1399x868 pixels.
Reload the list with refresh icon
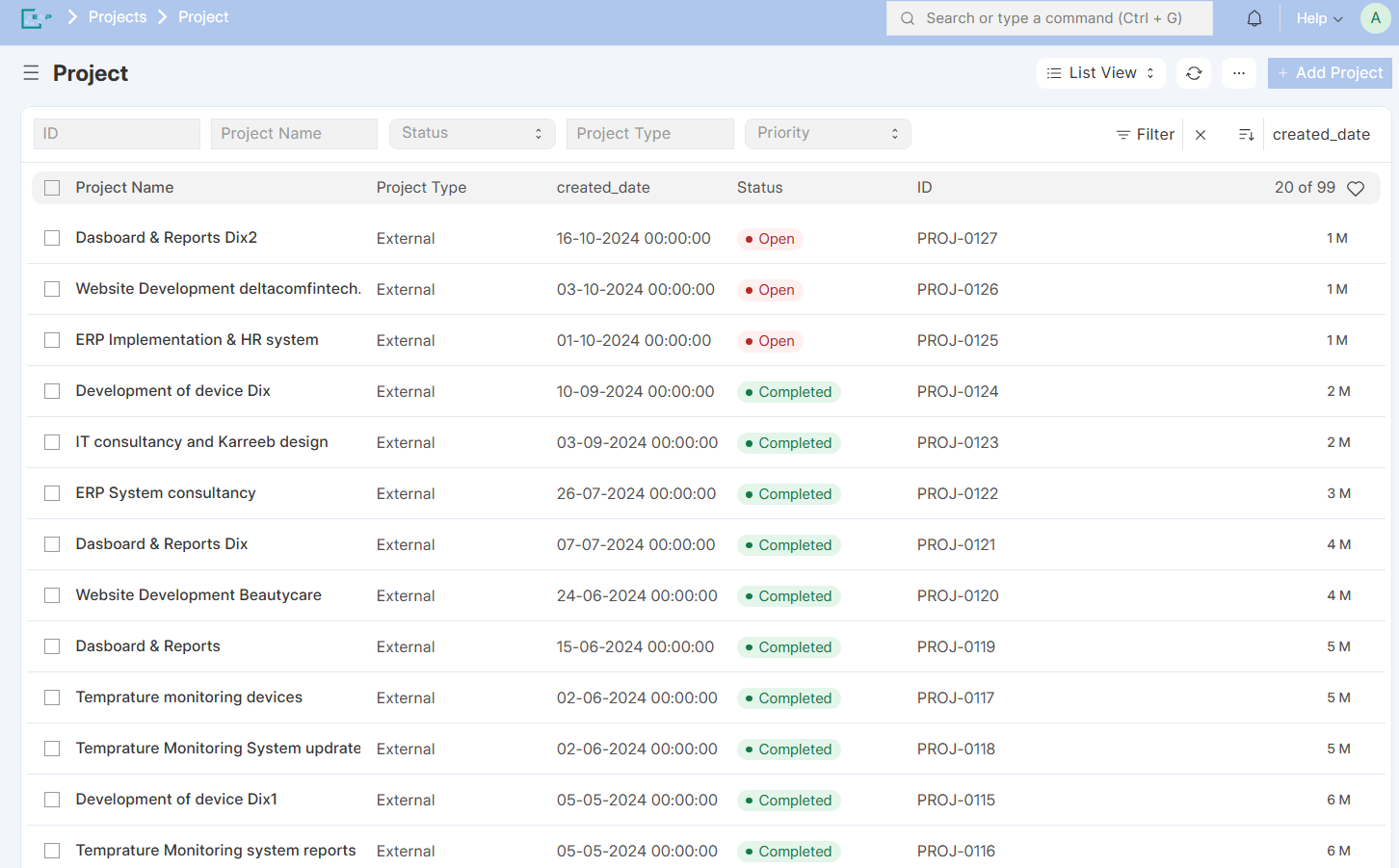click(1194, 73)
